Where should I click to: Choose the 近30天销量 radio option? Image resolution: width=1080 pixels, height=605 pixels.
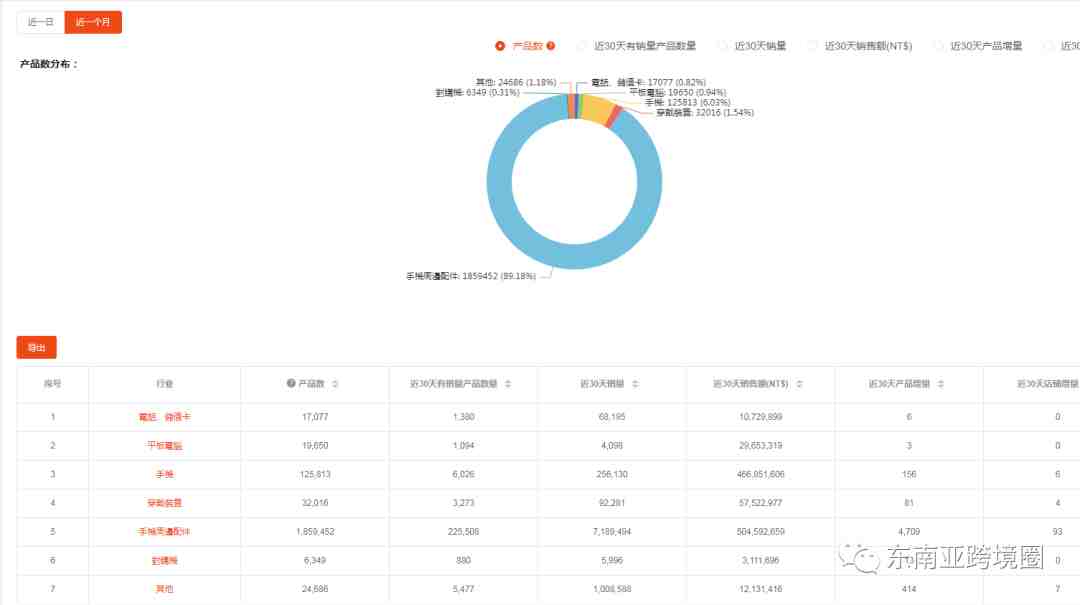point(723,46)
